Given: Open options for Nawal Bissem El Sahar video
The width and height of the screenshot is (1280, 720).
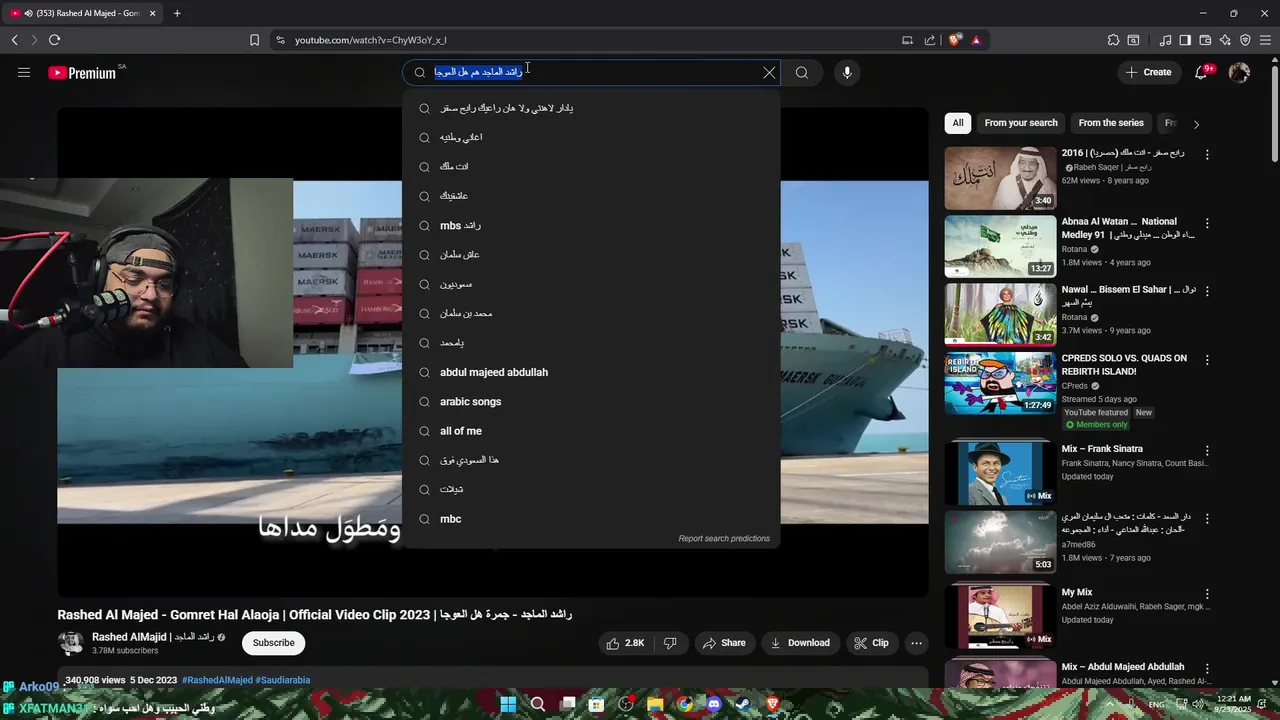Looking at the screenshot, I should (x=1207, y=292).
